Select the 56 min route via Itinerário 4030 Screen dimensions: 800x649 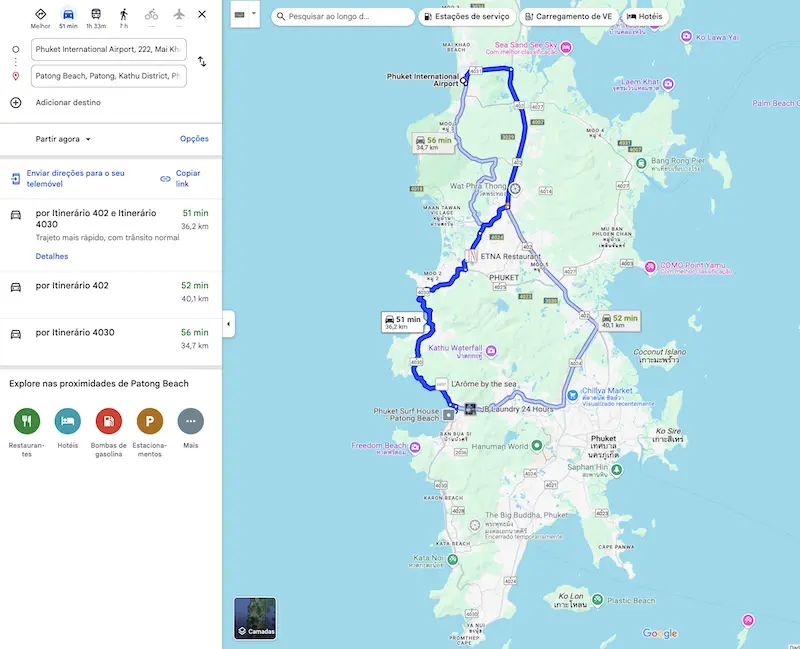click(111, 342)
